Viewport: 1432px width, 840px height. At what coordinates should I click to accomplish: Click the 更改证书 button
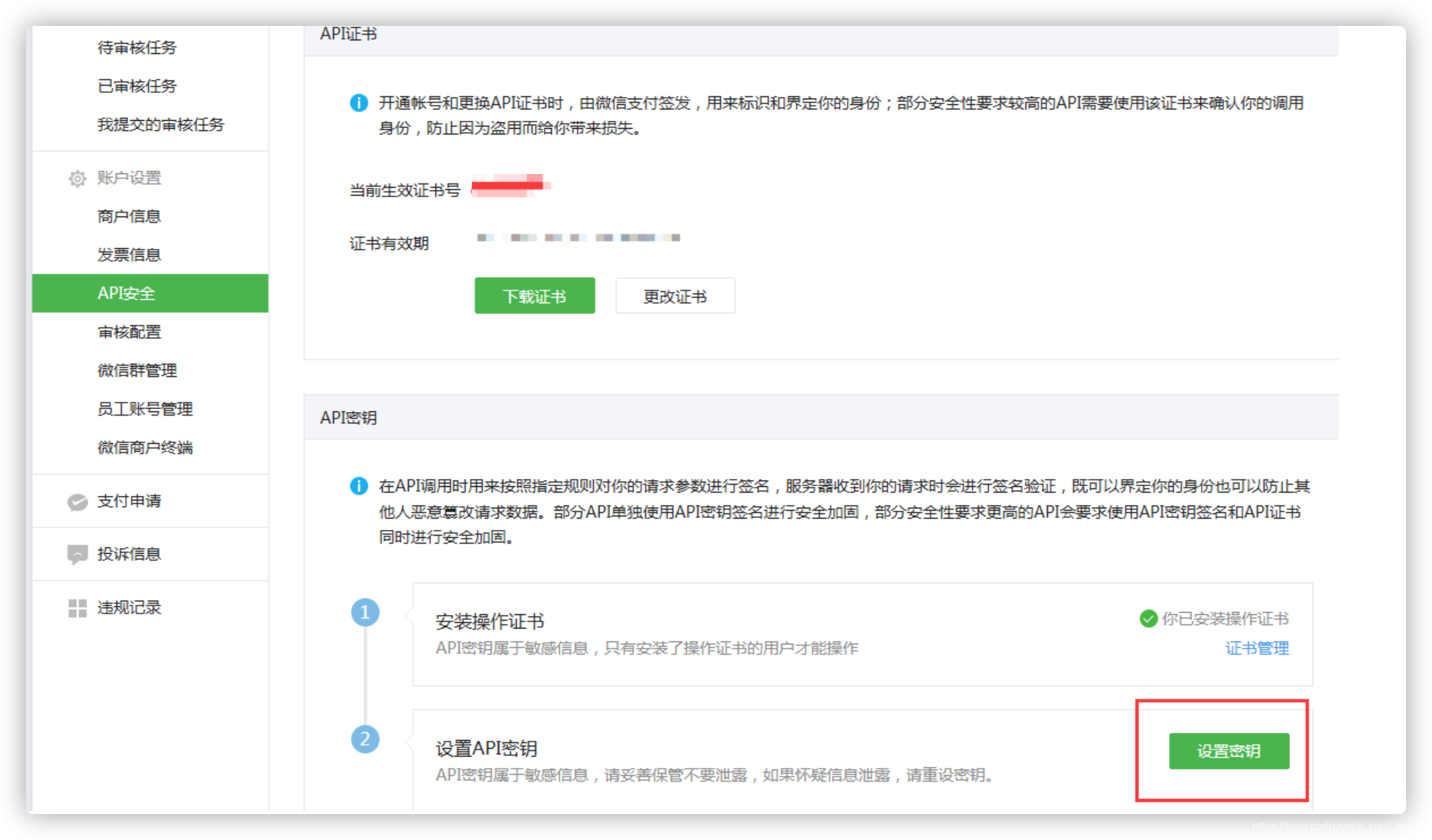(x=675, y=296)
